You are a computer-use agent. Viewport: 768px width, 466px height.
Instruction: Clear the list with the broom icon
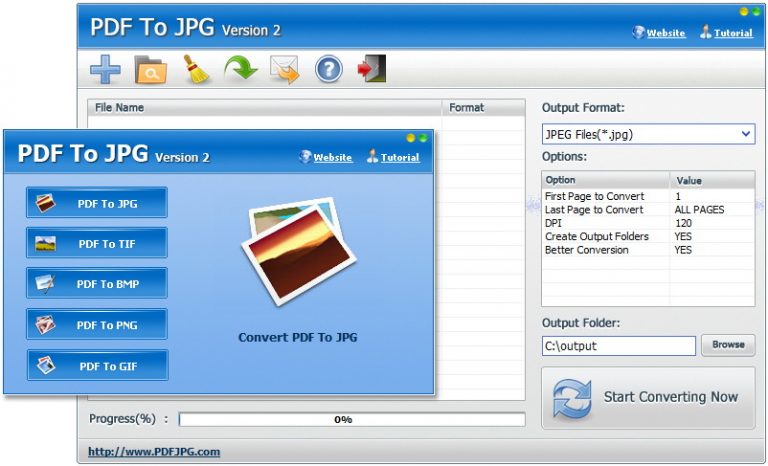(196, 69)
